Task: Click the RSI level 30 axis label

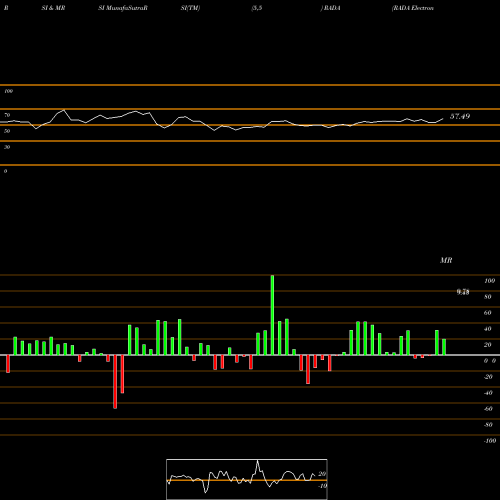Action: tap(7, 147)
